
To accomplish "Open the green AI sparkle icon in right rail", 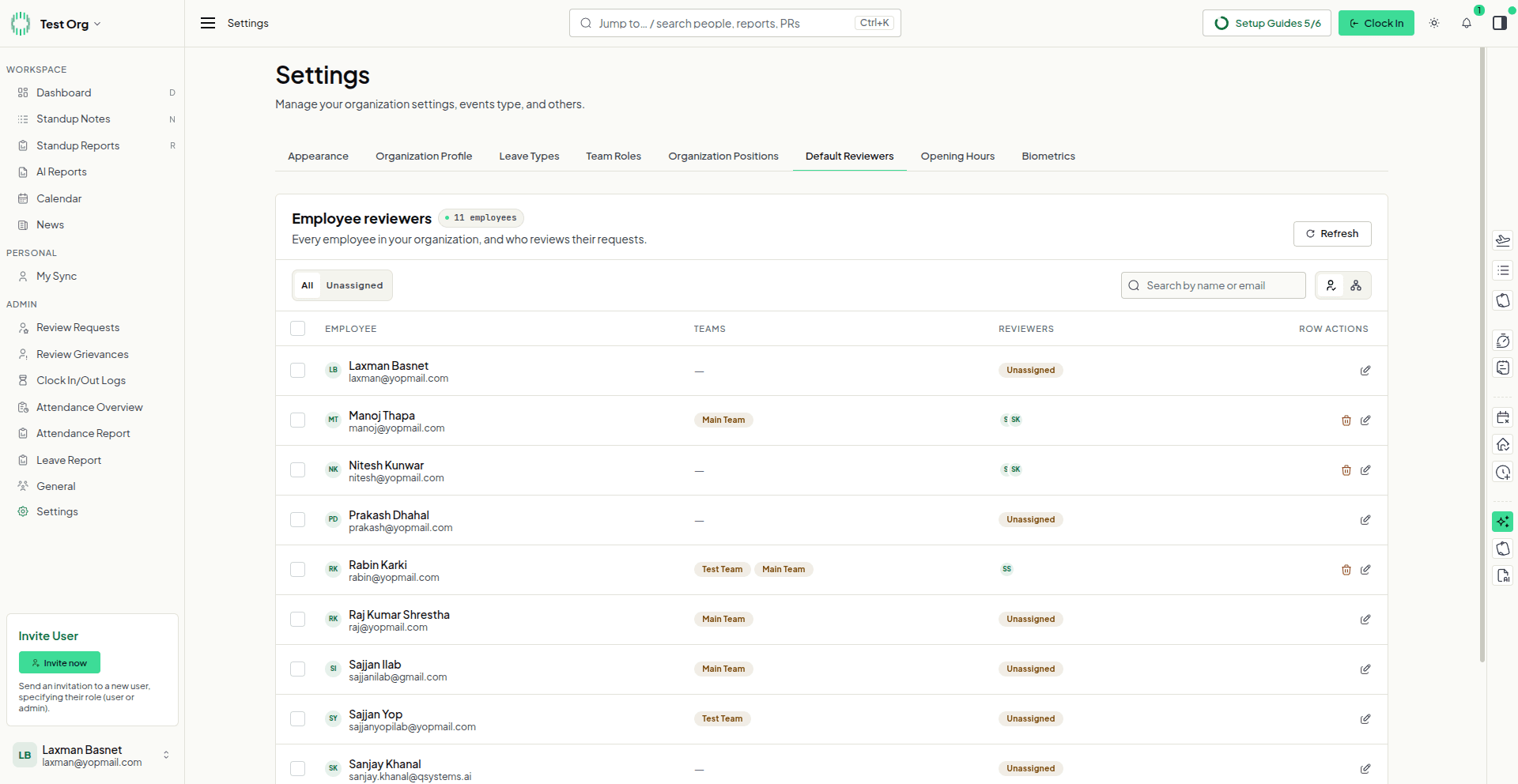I will coord(1503,522).
